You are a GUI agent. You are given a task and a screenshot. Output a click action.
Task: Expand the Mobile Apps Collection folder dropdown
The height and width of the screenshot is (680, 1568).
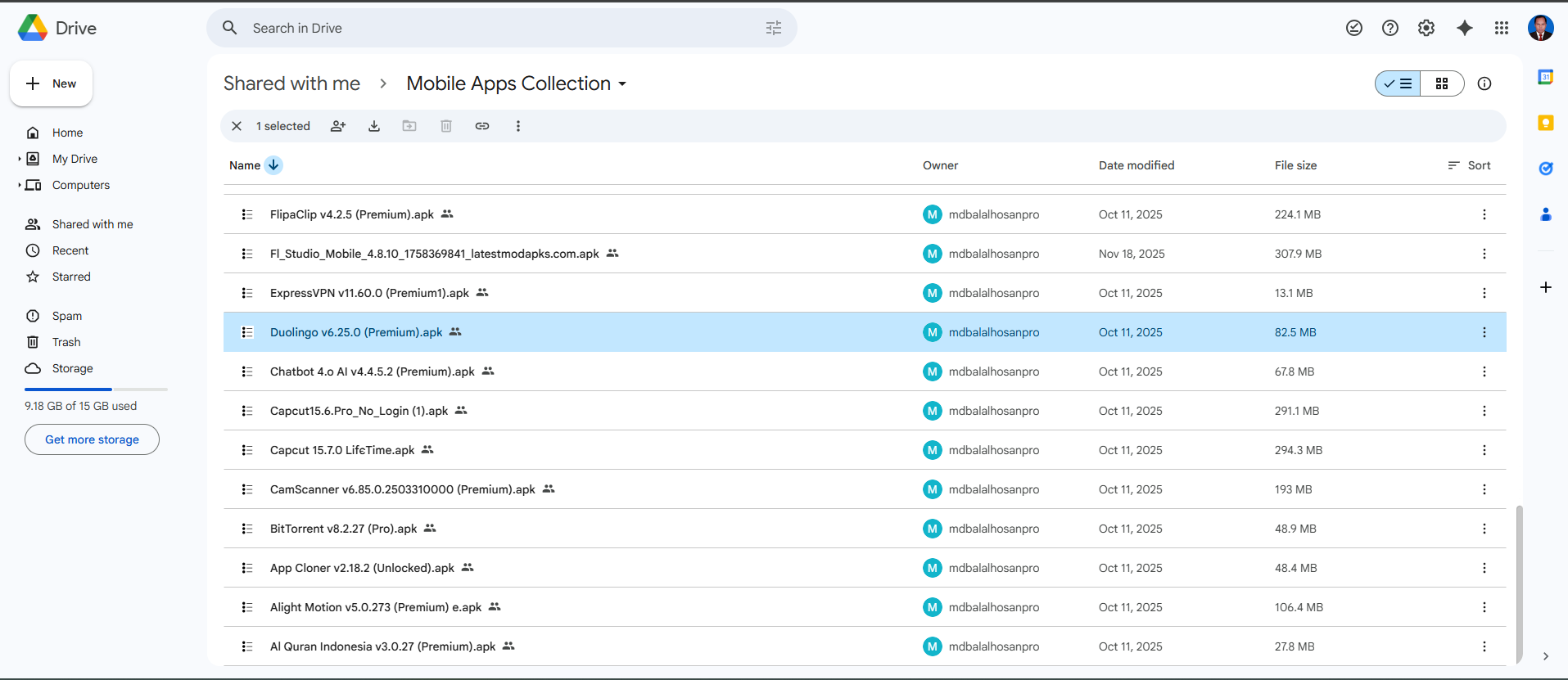(622, 84)
